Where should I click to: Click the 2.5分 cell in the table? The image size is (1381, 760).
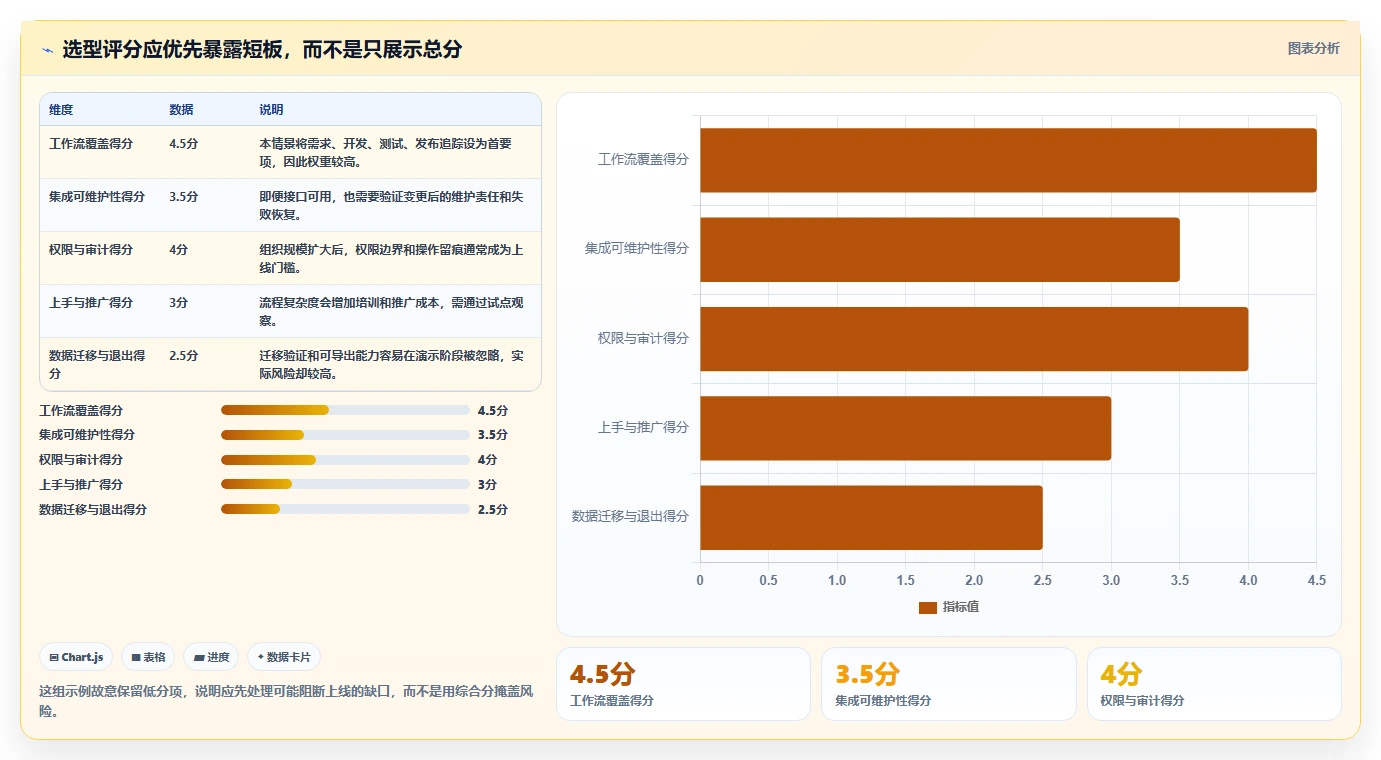(184, 356)
